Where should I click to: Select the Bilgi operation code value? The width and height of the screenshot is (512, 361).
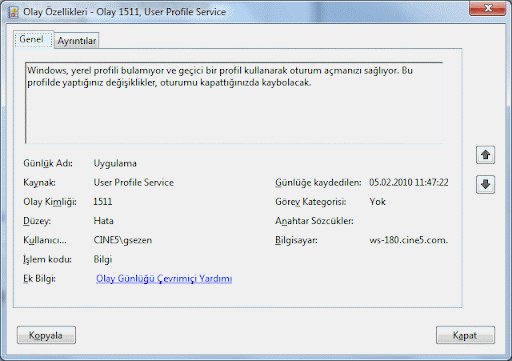click(103, 259)
